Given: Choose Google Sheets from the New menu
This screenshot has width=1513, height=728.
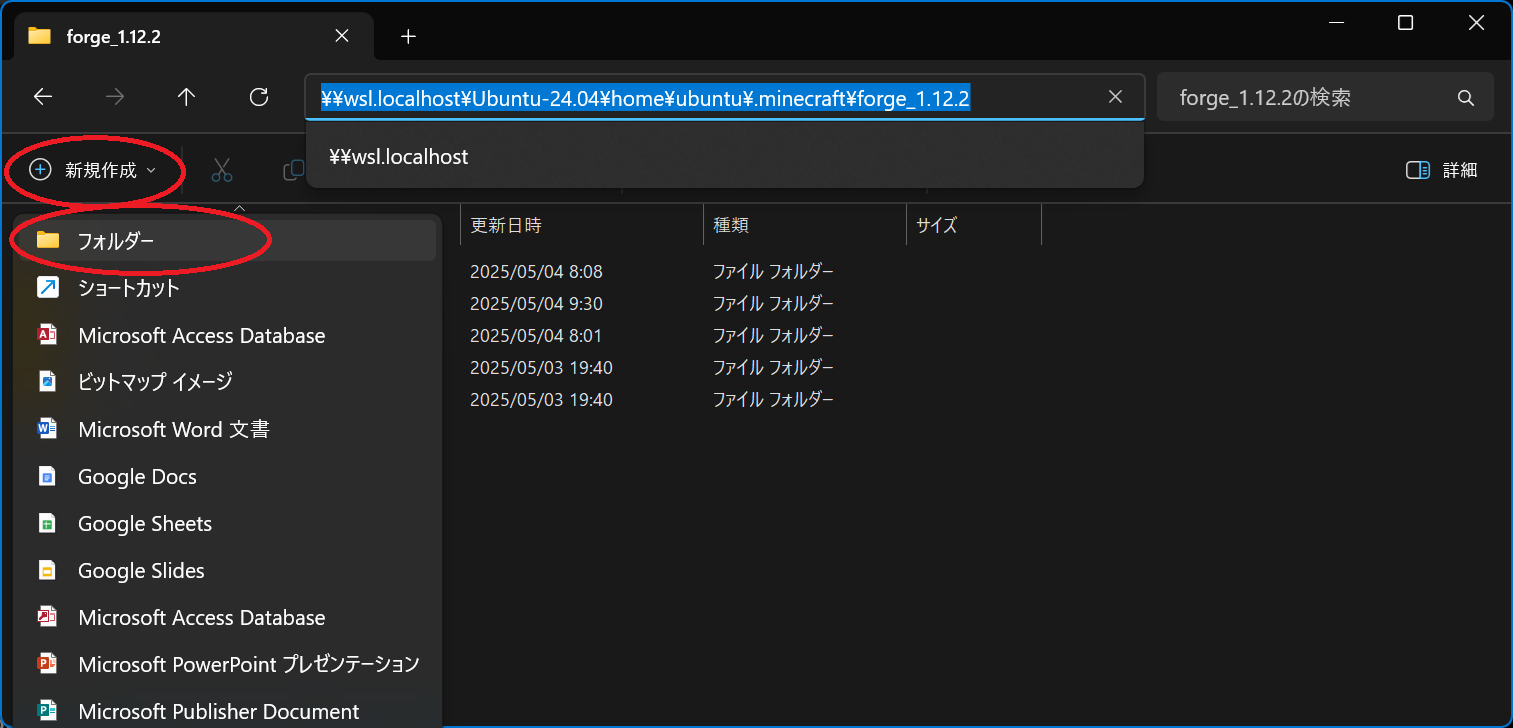Looking at the screenshot, I should pyautogui.click(x=227, y=523).
